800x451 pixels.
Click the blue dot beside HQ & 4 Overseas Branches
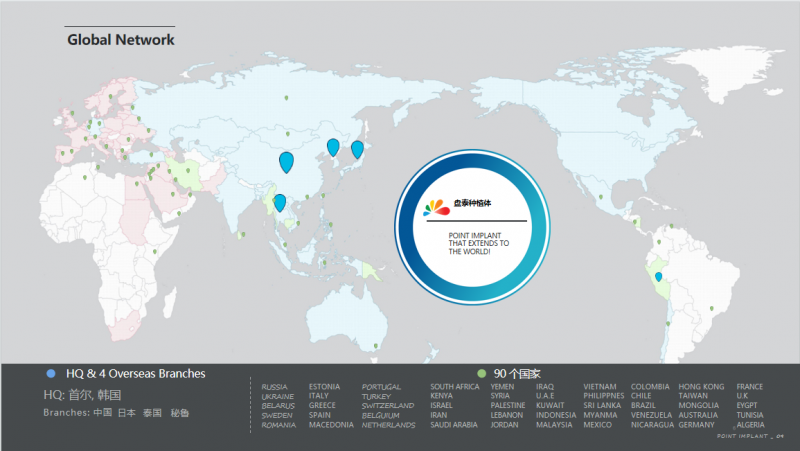click(x=51, y=373)
